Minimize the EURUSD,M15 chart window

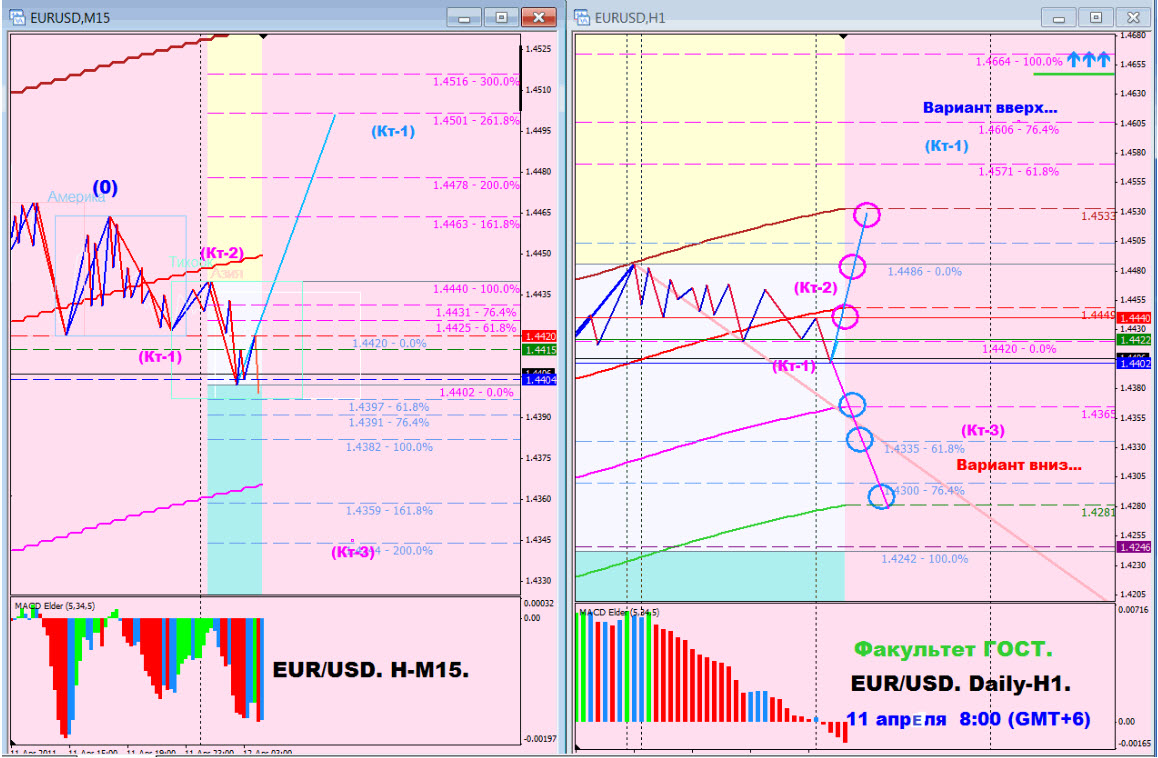(x=464, y=18)
